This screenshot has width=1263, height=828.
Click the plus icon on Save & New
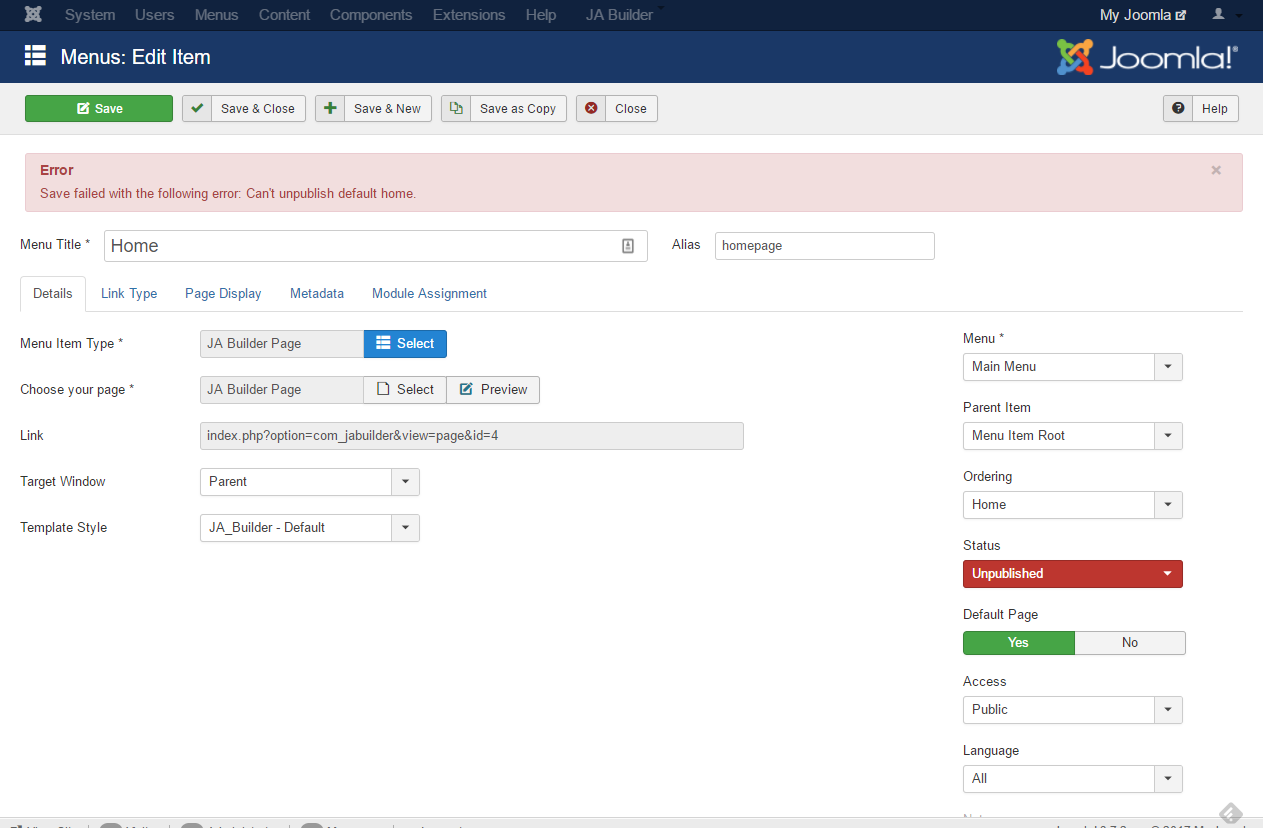click(330, 108)
